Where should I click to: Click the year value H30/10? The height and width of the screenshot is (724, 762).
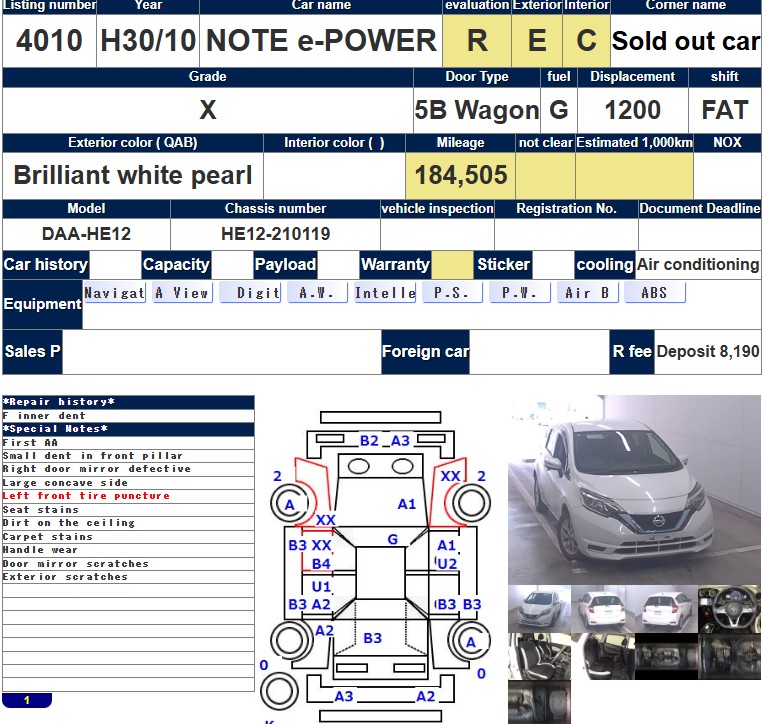tap(148, 40)
